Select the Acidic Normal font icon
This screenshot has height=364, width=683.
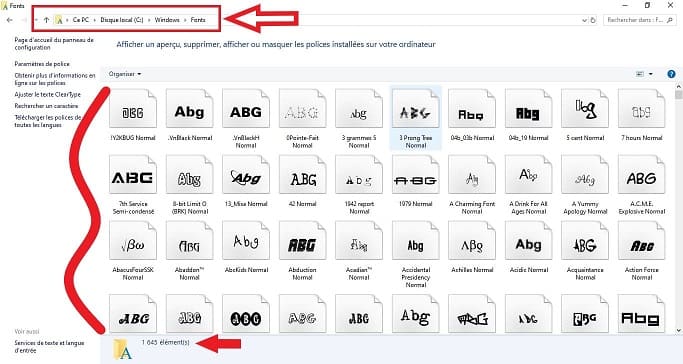528,241
